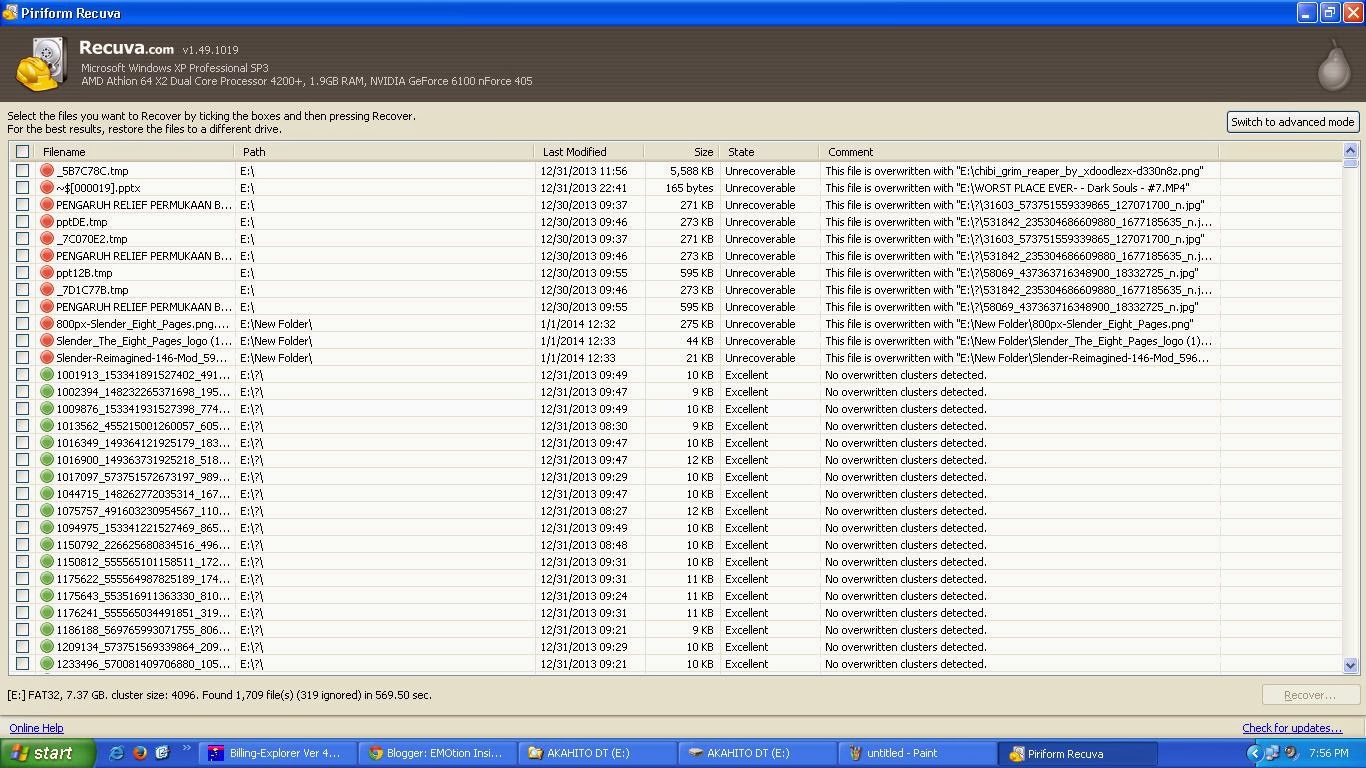Screen dimensions: 1366x768
Task: Click the red status icon for pptDE.tmp
Action: (x=47, y=222)
